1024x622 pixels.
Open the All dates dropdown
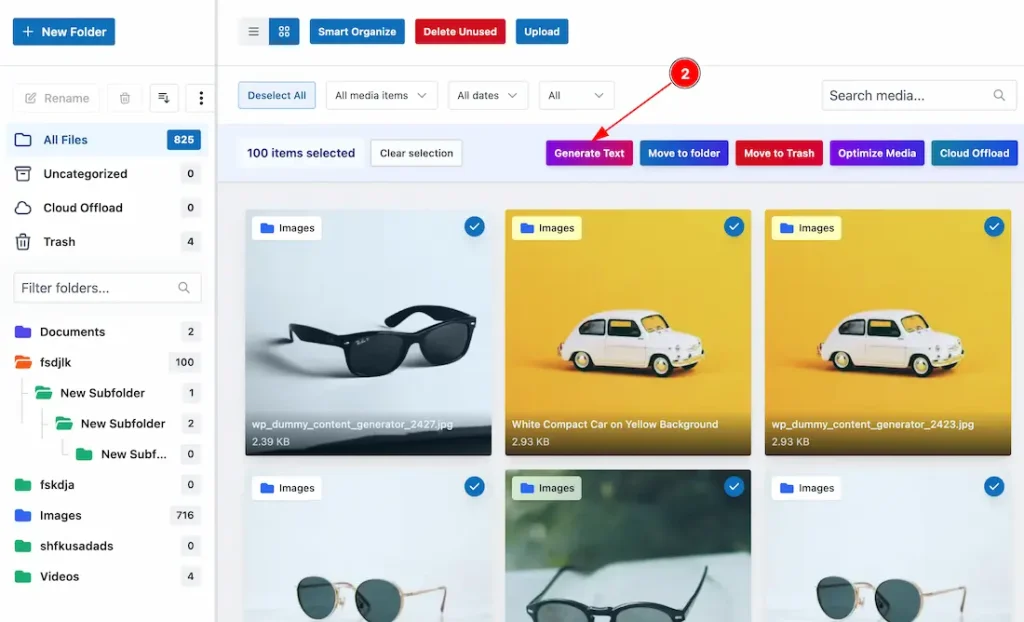tap(488, 95)
